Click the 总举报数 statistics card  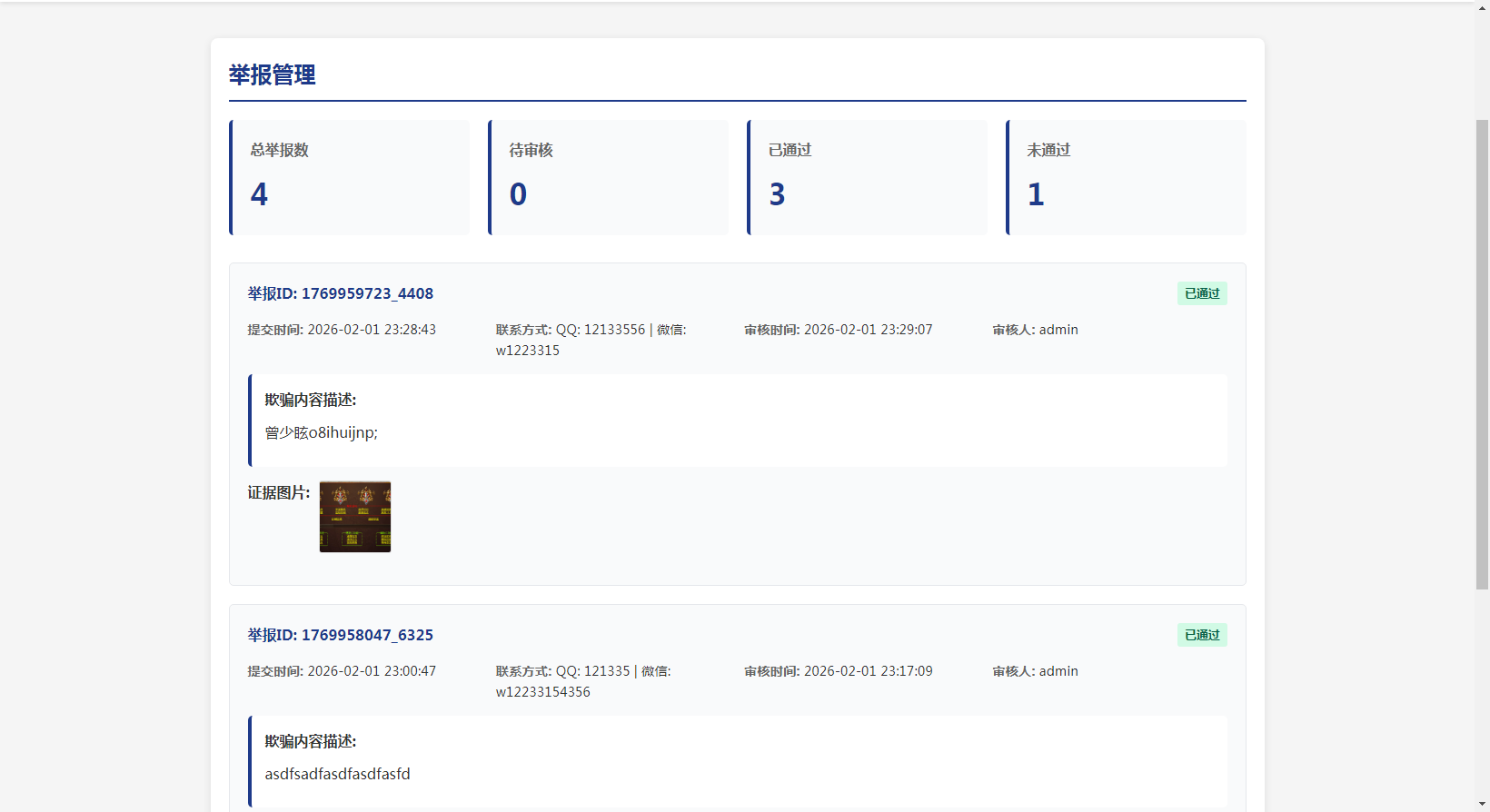click(350, 177)
